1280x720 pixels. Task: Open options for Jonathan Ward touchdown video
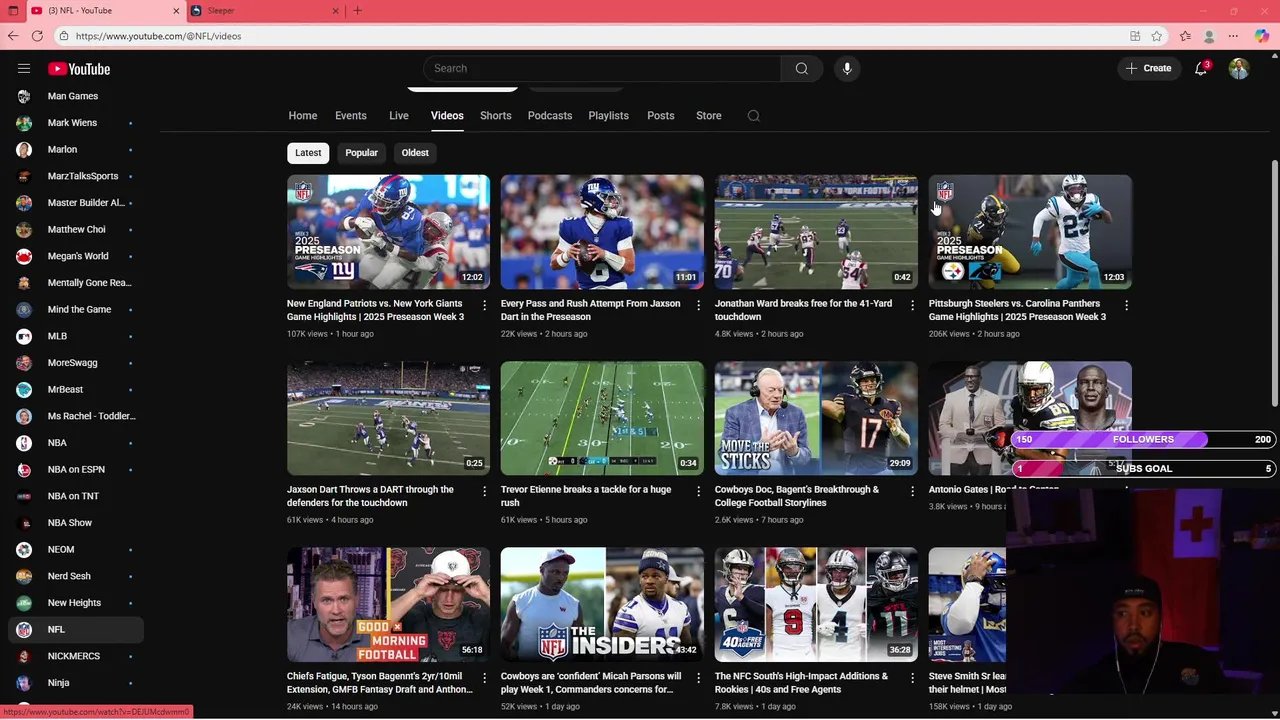click(x=912, y=305)
